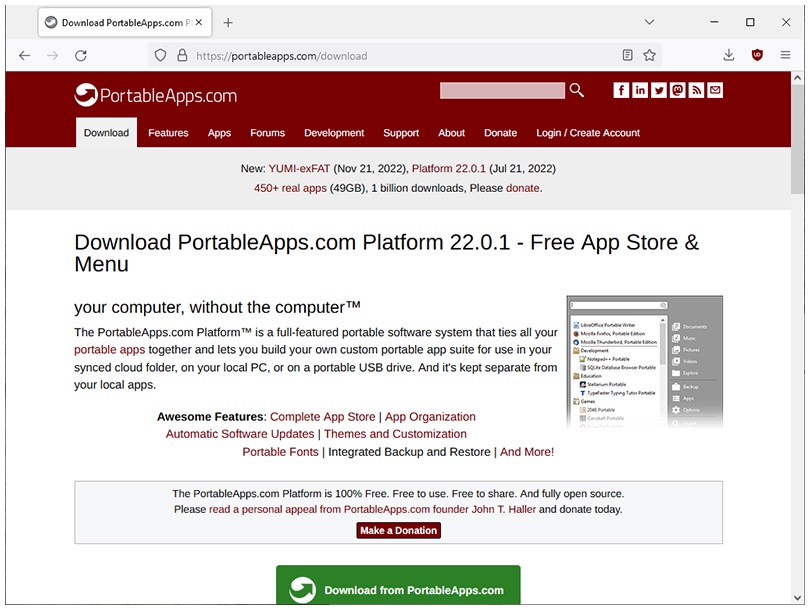Bookmark this page with the star icon

pyautogui.click(x=650, y=56)
